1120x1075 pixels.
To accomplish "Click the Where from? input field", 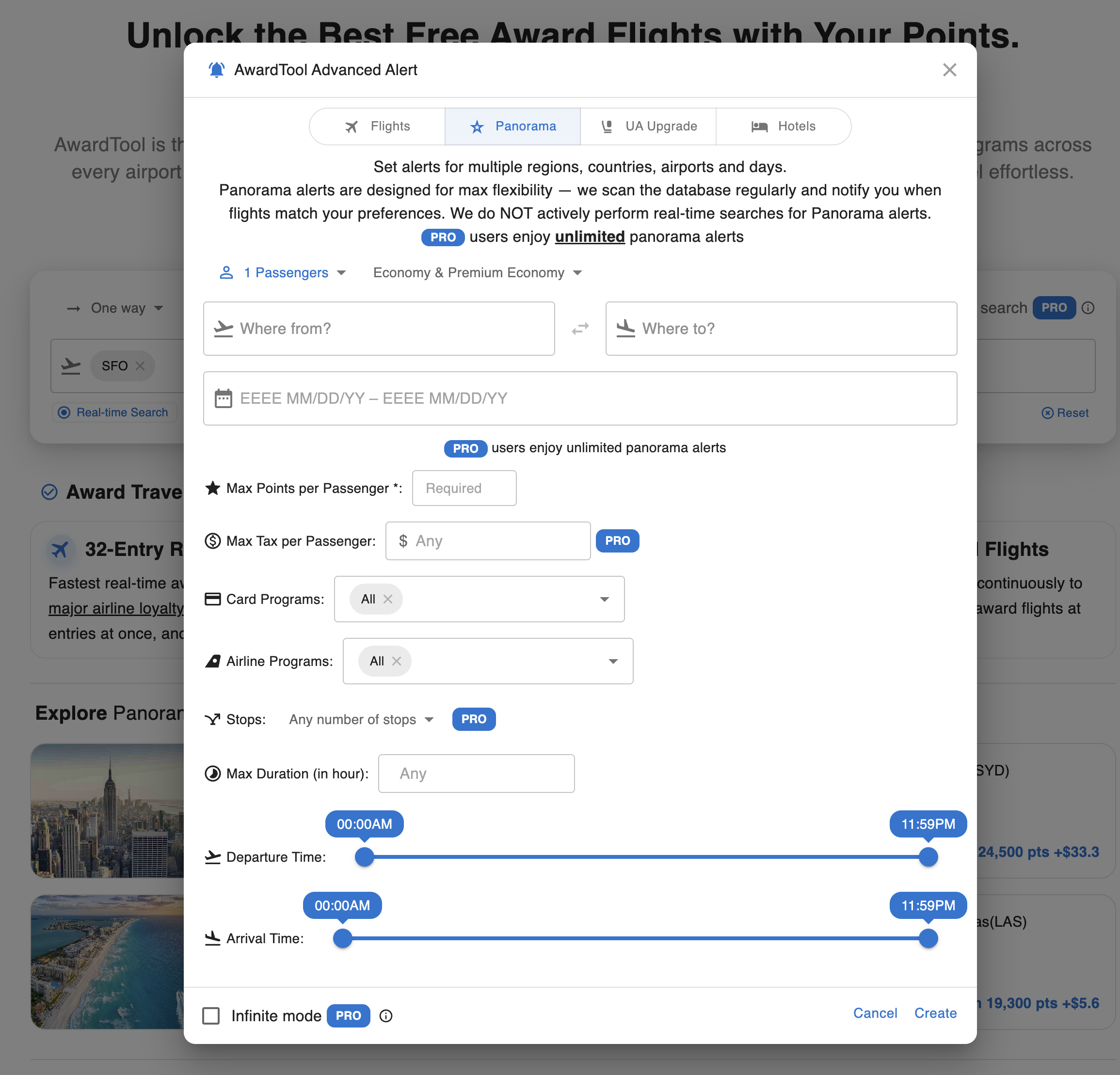I will tap(379, 329).
